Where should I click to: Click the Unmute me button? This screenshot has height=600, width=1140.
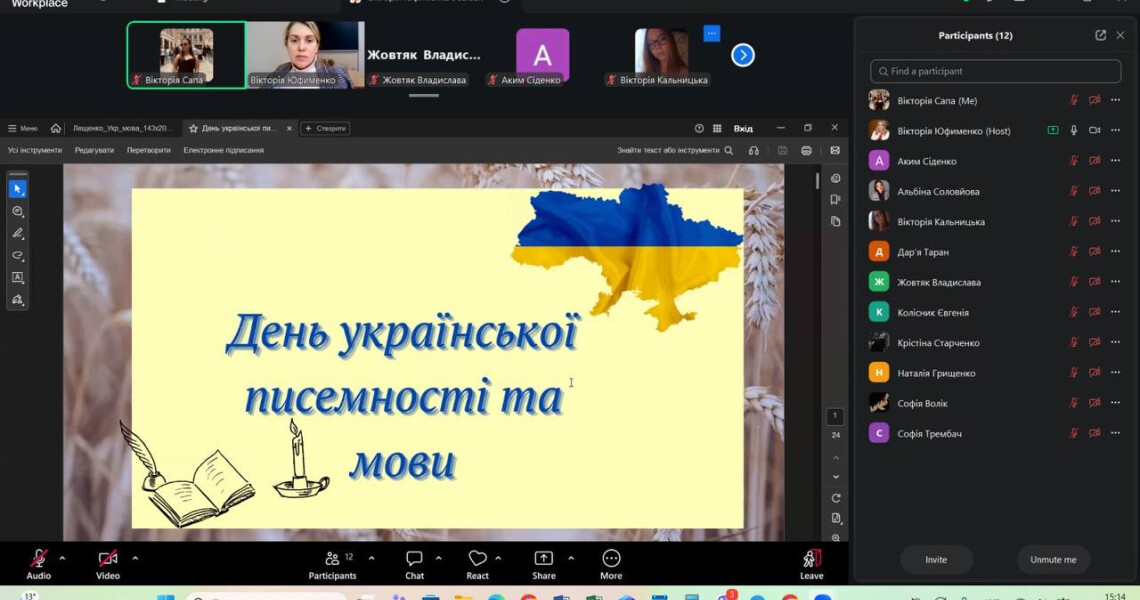(x=1053, y=559)
